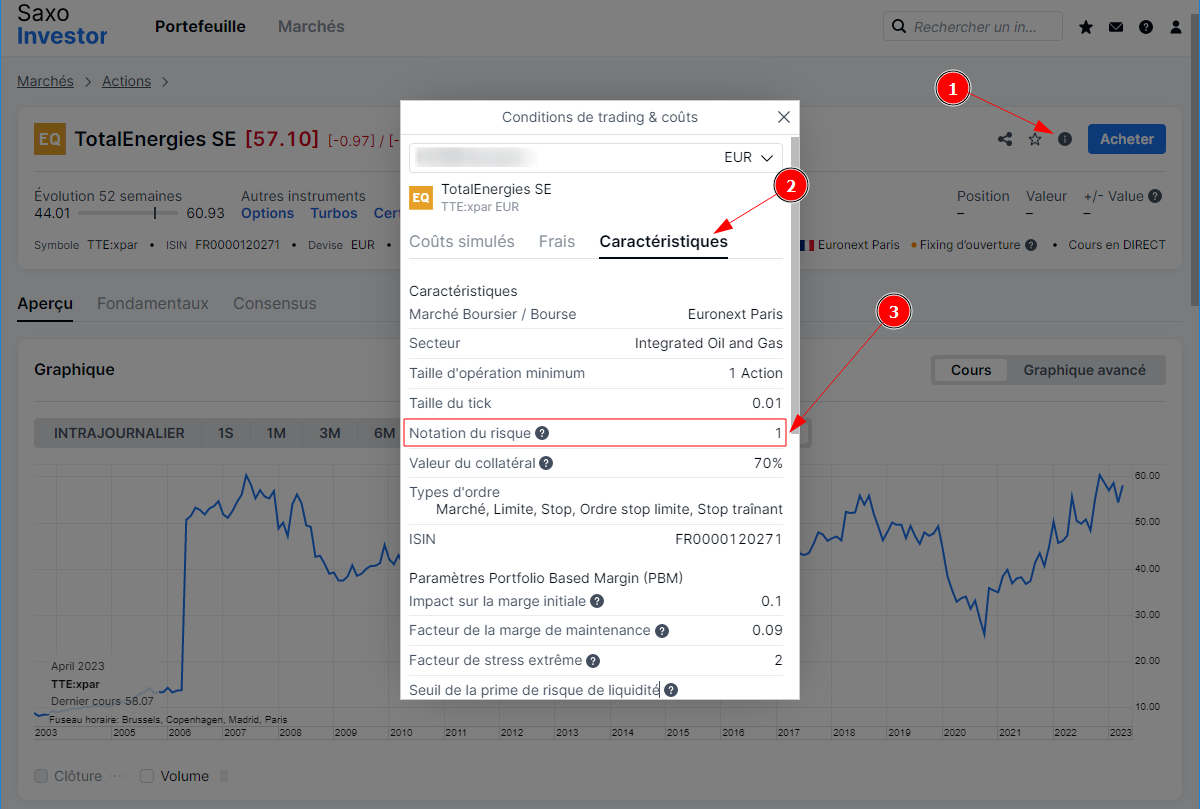The image size is (1200, 809).
Task: Select 6M chart period
Action: point(384,433)
